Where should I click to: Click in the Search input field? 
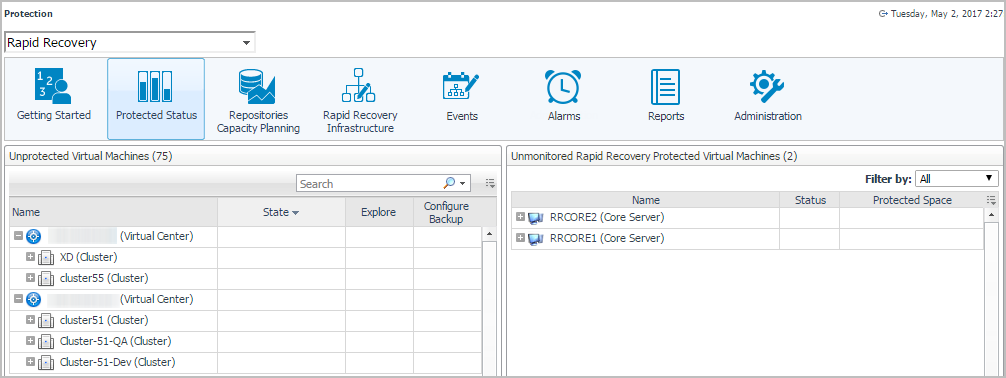[x=370, y=184]
